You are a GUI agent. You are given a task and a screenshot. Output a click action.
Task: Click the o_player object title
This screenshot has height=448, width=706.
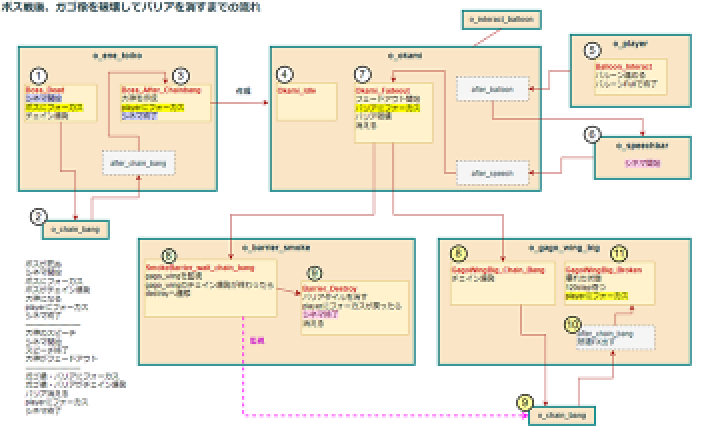(x=630, y=44)
